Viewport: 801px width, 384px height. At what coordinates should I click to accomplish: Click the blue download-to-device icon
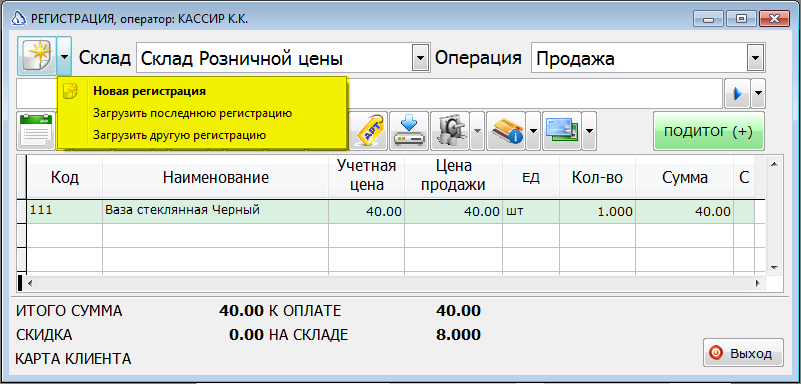tap(409, 131)
